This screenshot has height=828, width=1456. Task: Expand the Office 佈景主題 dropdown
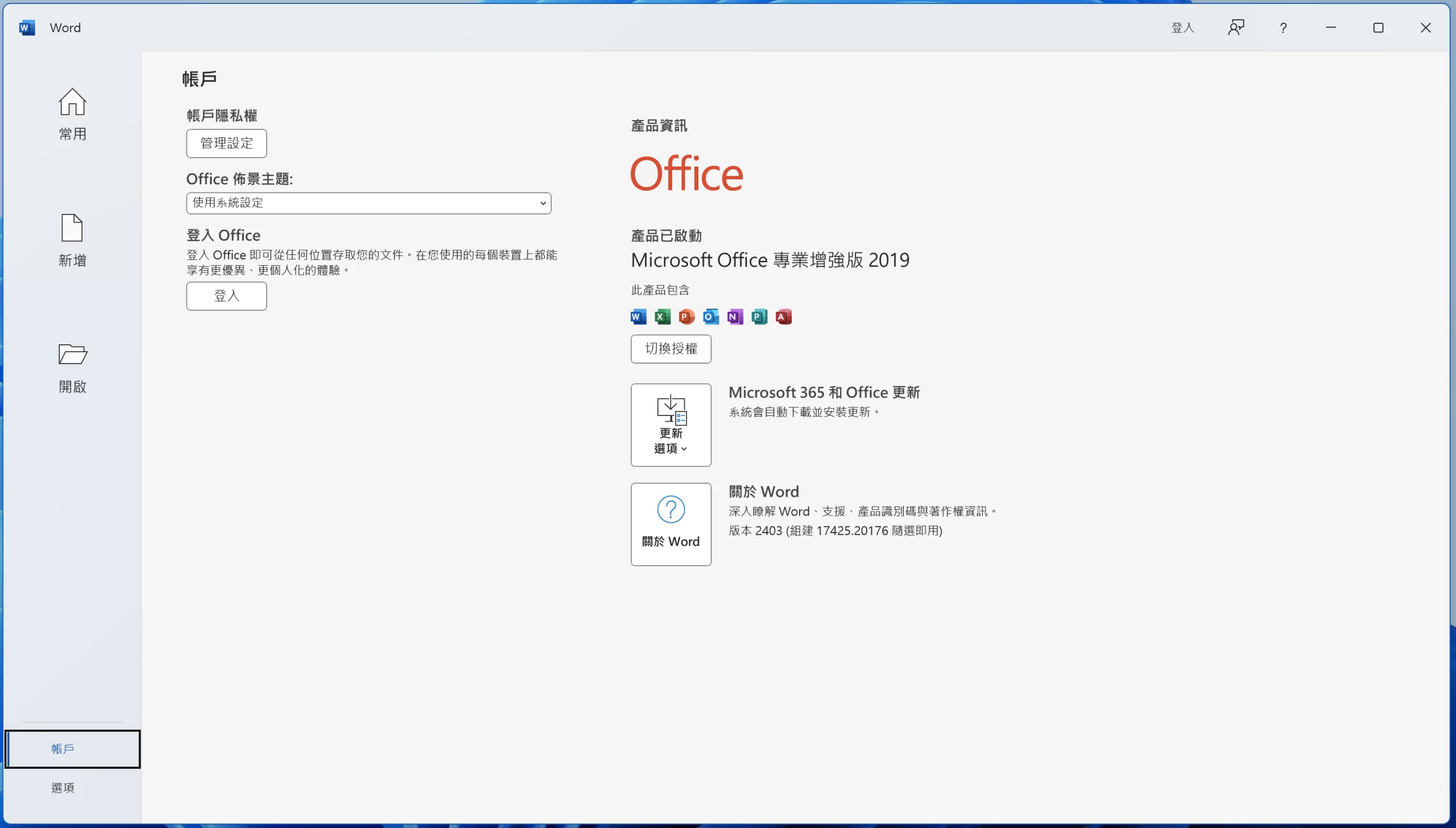[369, 203]
